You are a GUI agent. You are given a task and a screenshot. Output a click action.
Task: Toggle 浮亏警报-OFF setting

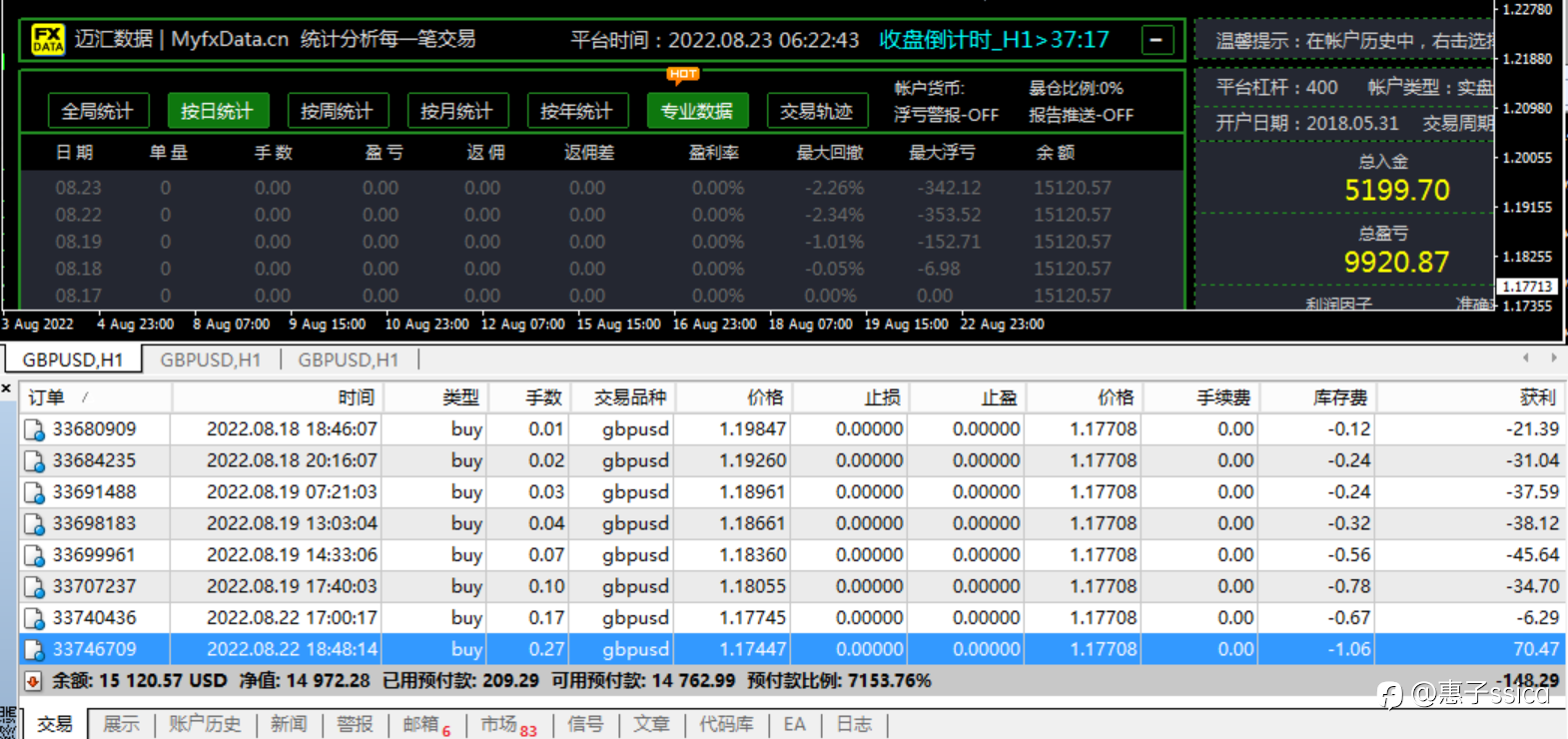[x=946, y=115]
